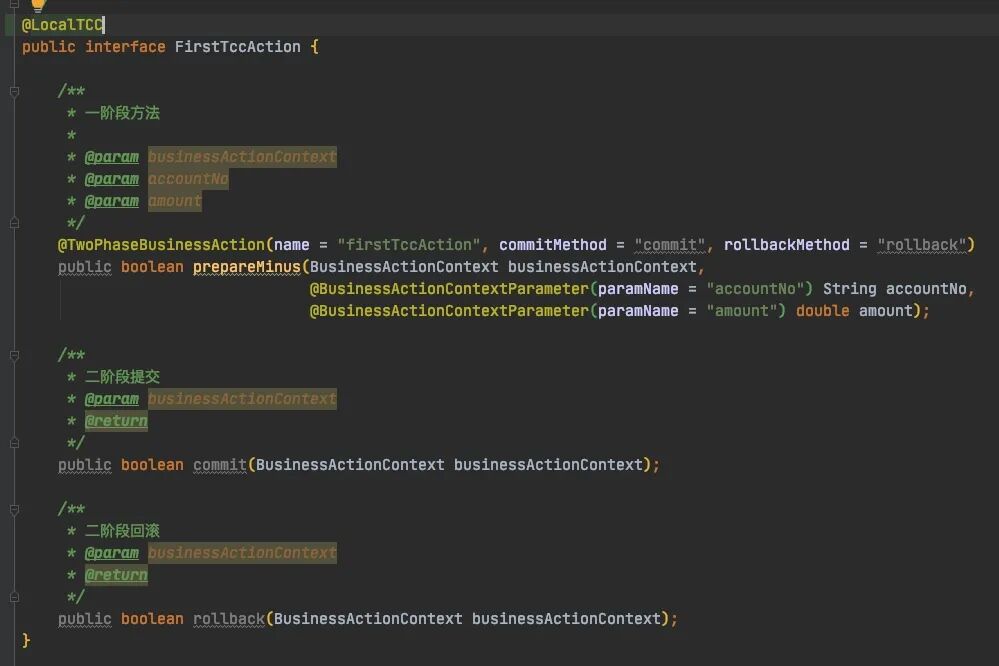The width and height of the screenshot is (999, 666).
Task: Click the closing brace of the interface
Action: 26,640
